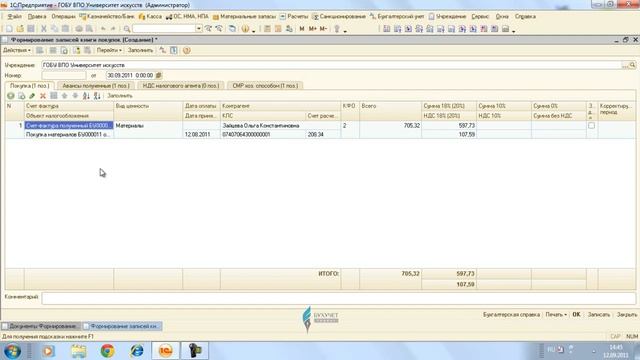Click Заполнить above the purchases table
640x360 pixels.
pyautogui.click(x=120, y=96)
